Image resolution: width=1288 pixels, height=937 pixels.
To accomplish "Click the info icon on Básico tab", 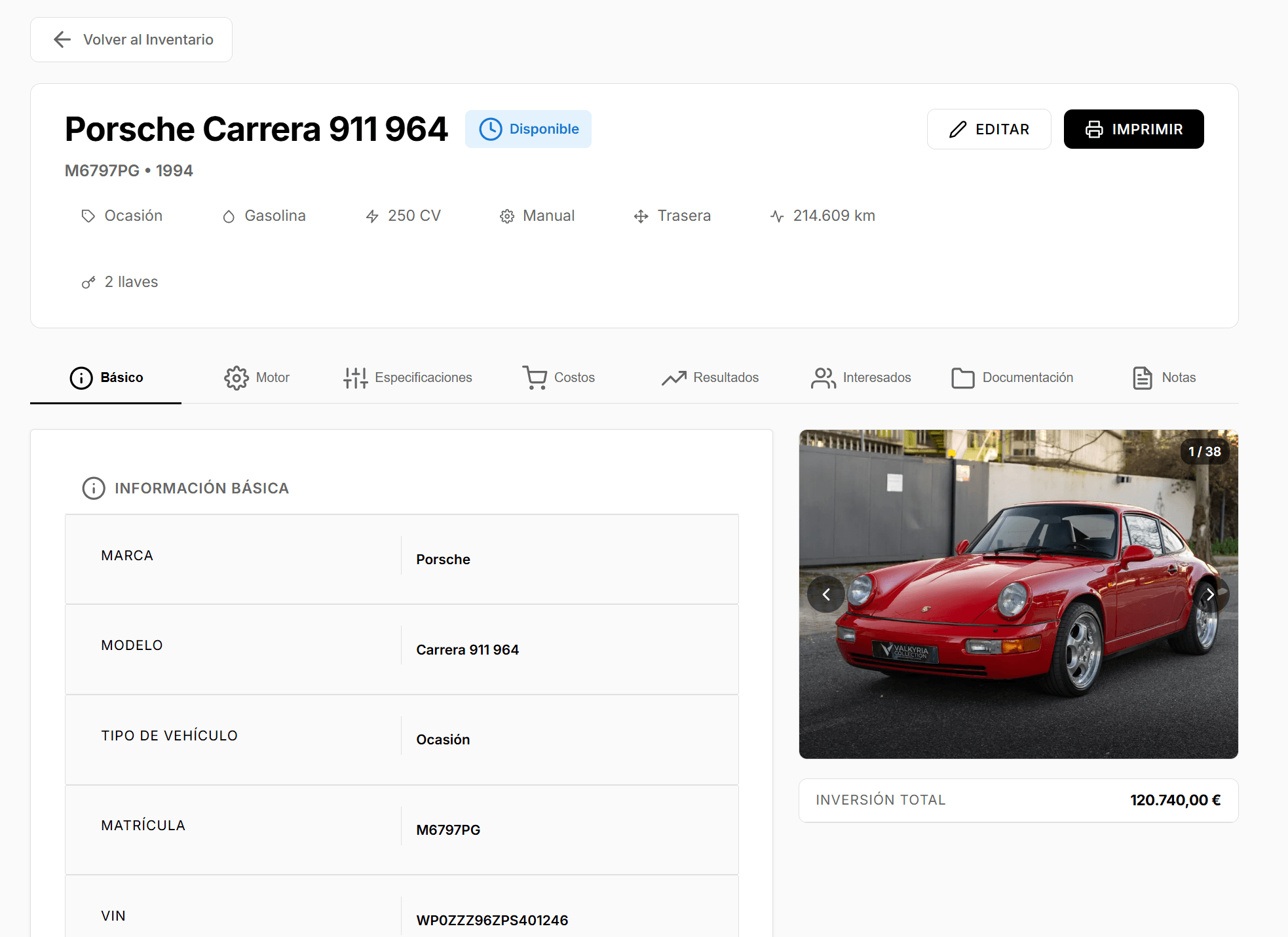I will 81,378.
